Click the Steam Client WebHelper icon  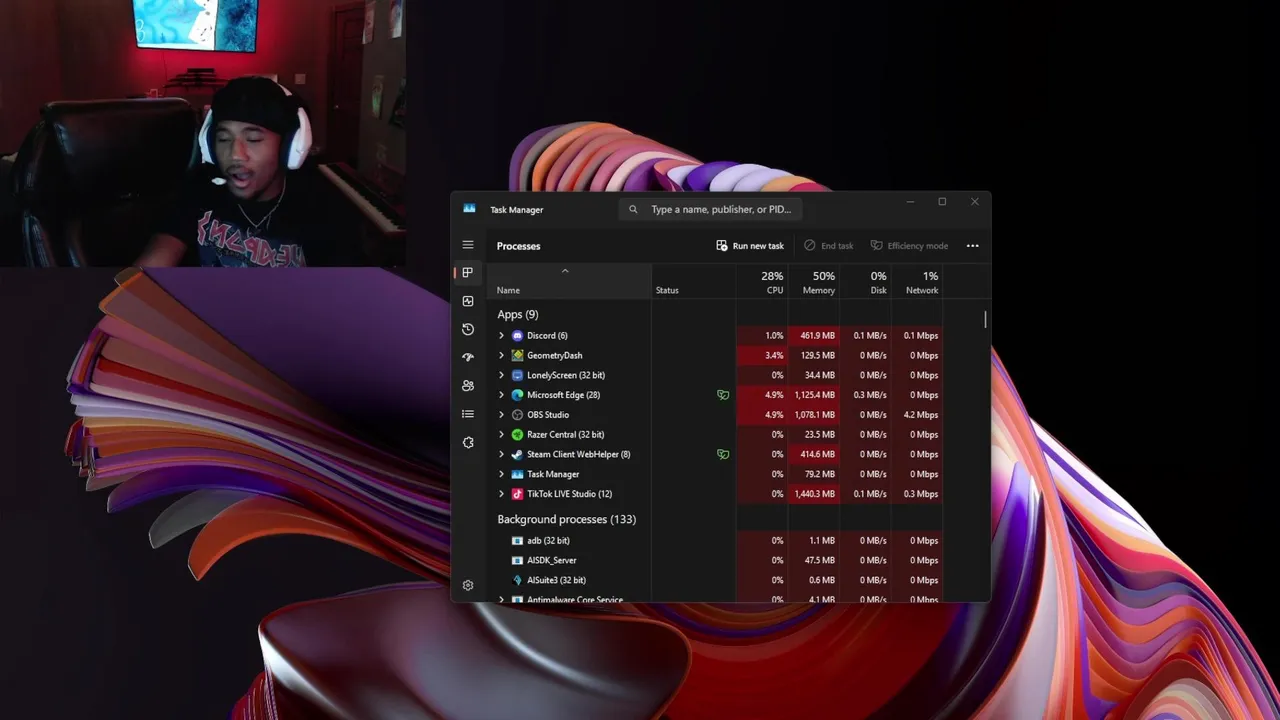tap(517, 454)
